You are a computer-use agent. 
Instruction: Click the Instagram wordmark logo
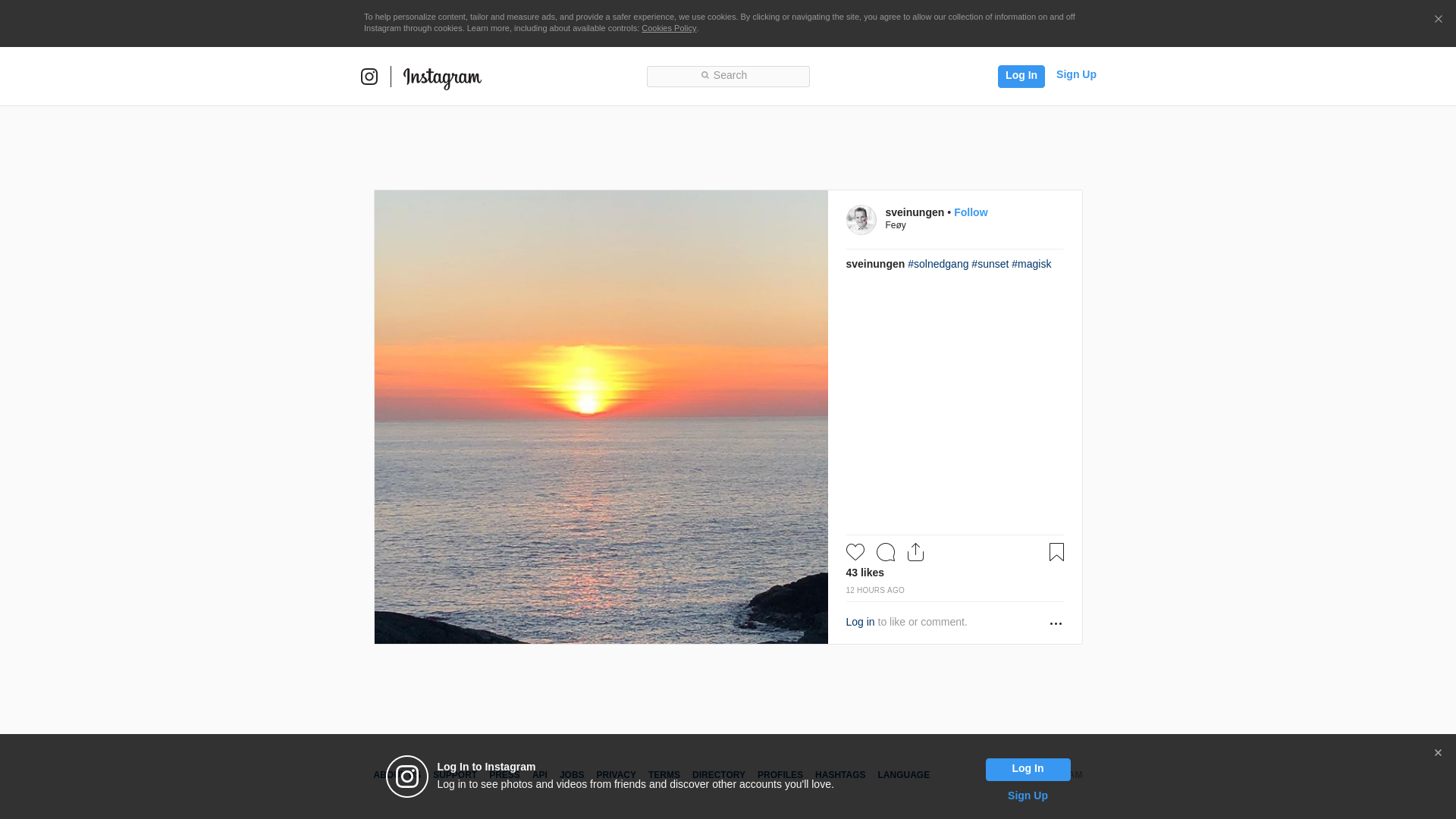coord(442,77)
